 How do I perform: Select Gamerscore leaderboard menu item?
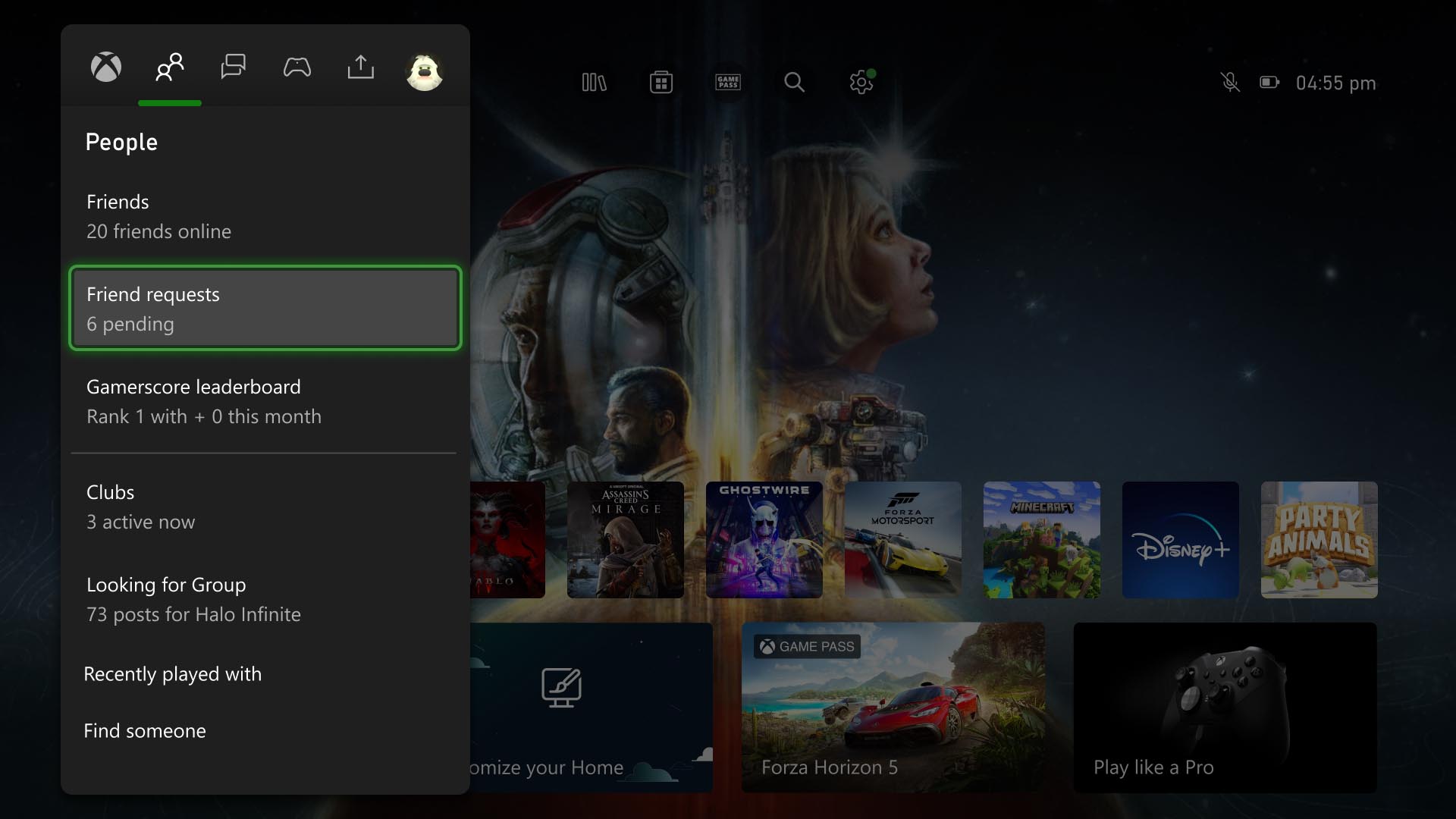point(264,400)
